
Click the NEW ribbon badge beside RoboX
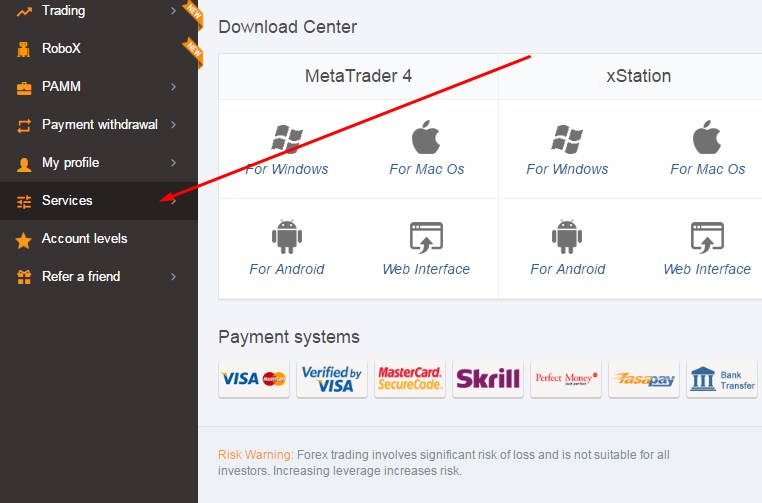(193, 51)
